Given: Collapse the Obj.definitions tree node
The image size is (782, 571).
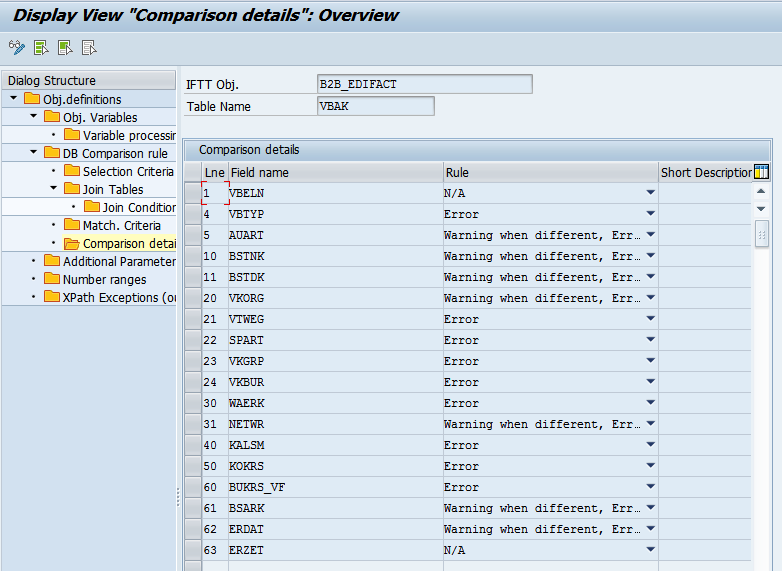Looking at the screenshot, I should (13, 99).
